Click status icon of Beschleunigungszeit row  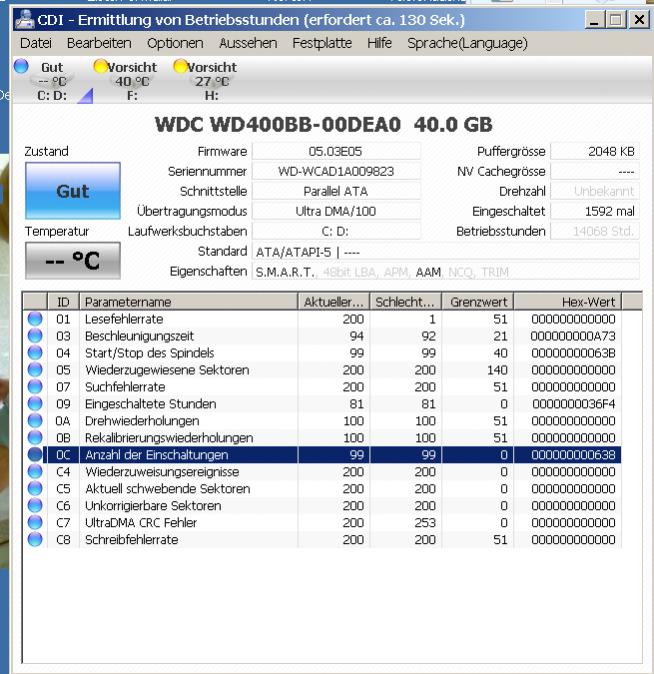pos(35,336)
